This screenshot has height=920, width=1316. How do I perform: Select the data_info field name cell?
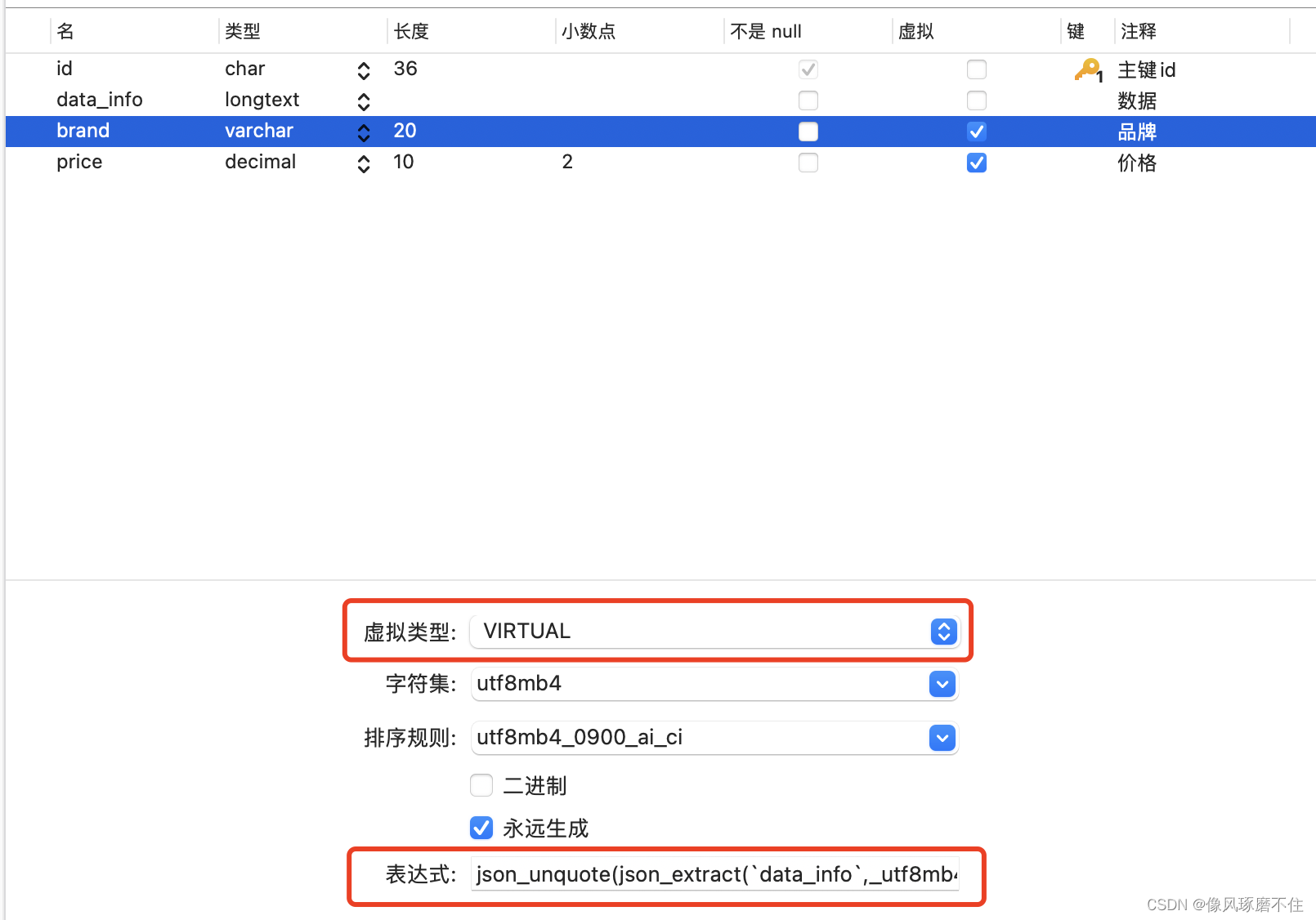coord(100,100)
